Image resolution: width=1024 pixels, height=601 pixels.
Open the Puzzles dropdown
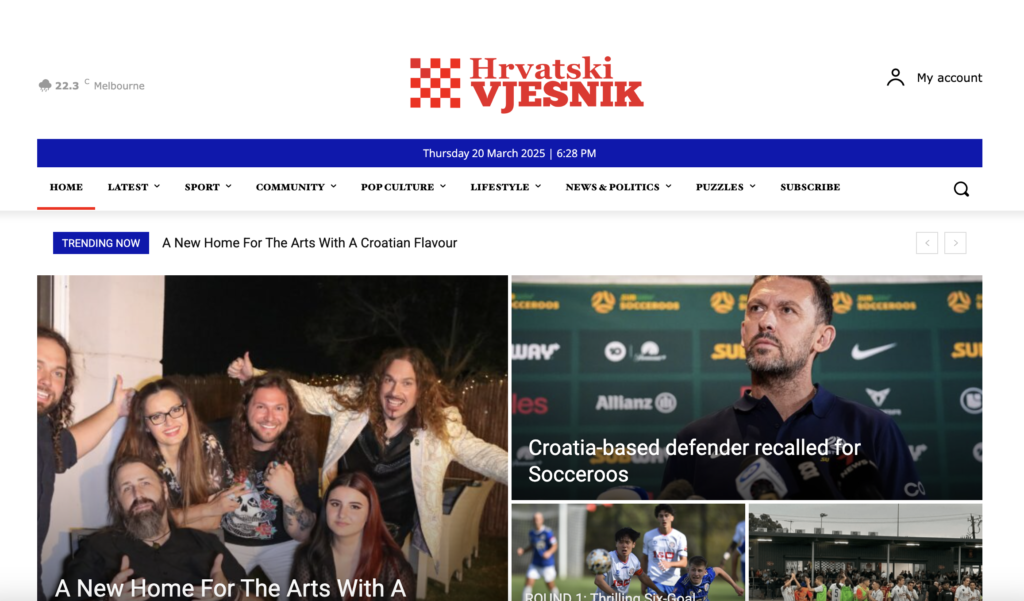click(x=726, y=187)
